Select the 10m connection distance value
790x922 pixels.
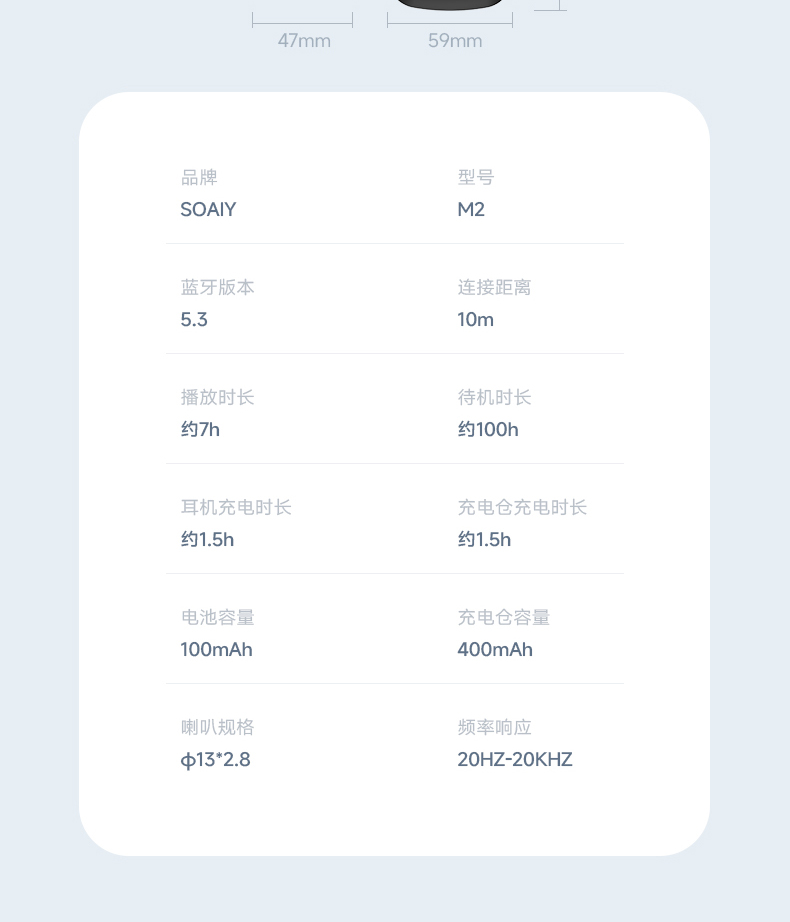point(476,319)
